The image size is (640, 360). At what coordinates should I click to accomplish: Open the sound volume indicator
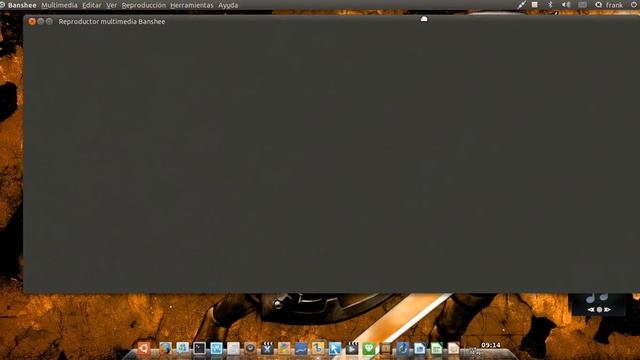[x=566, y=5]
